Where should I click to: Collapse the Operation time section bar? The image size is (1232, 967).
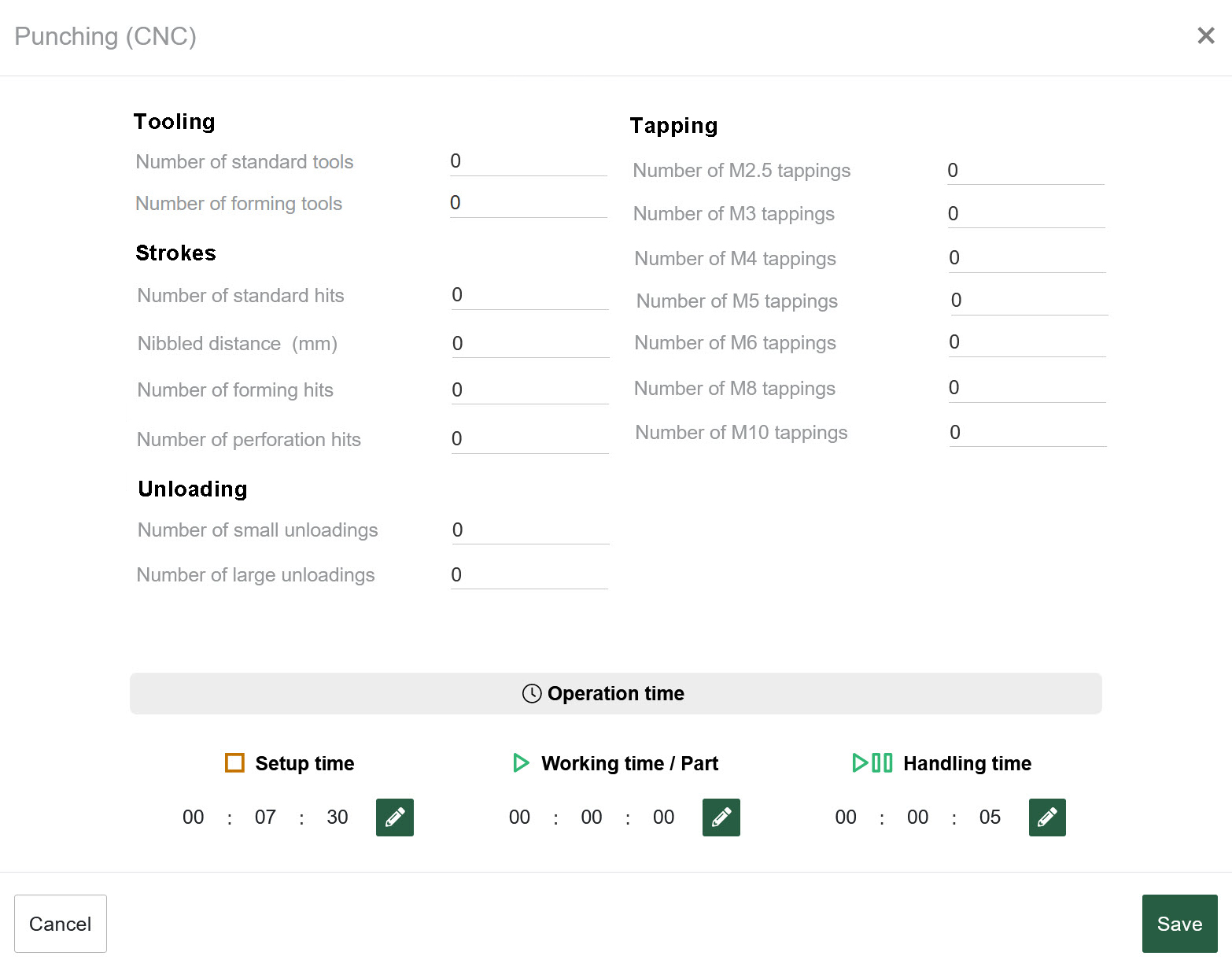[x=615, y=693]
